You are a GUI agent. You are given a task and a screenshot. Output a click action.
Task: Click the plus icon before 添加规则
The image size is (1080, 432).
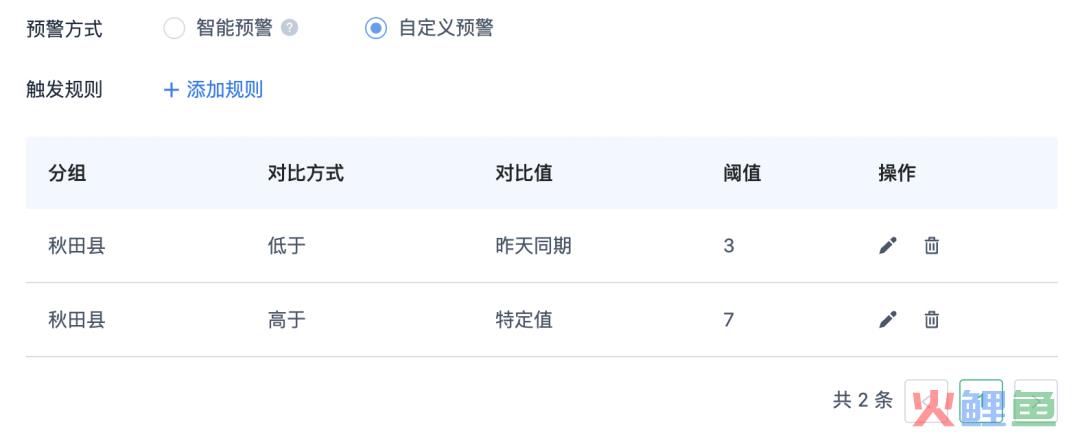171,90
